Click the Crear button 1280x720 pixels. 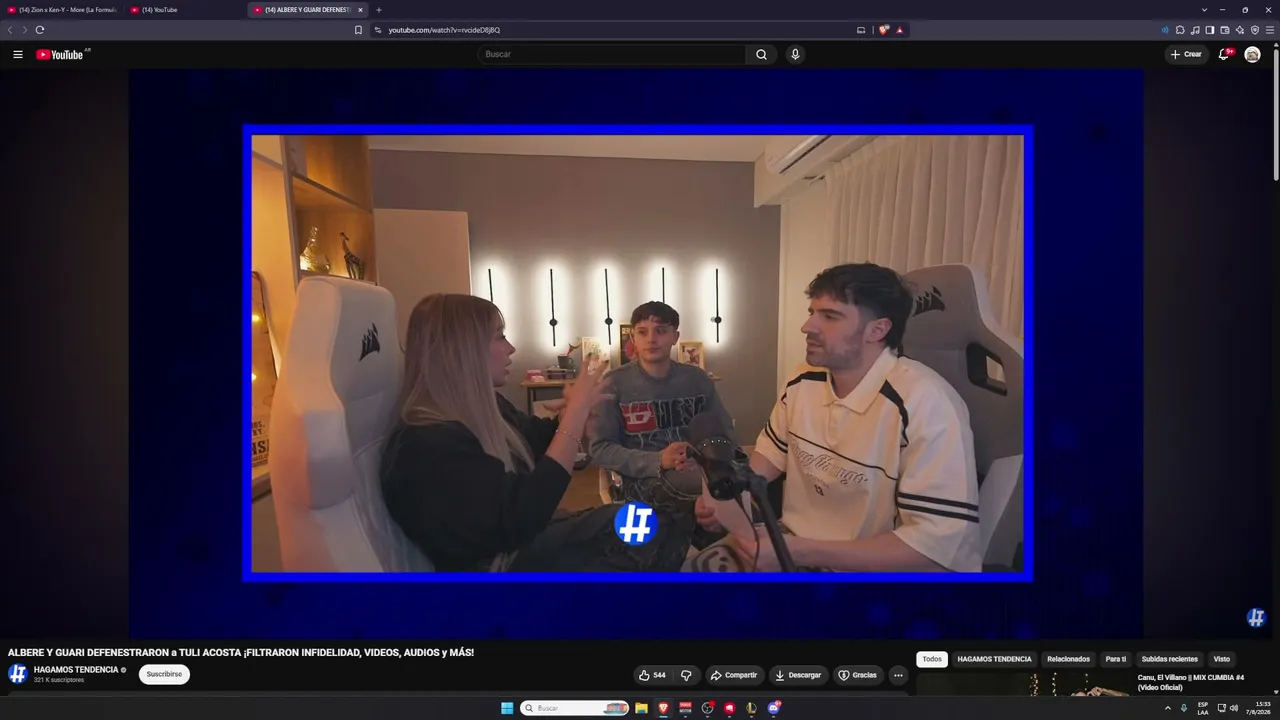tap(1186, 54)
